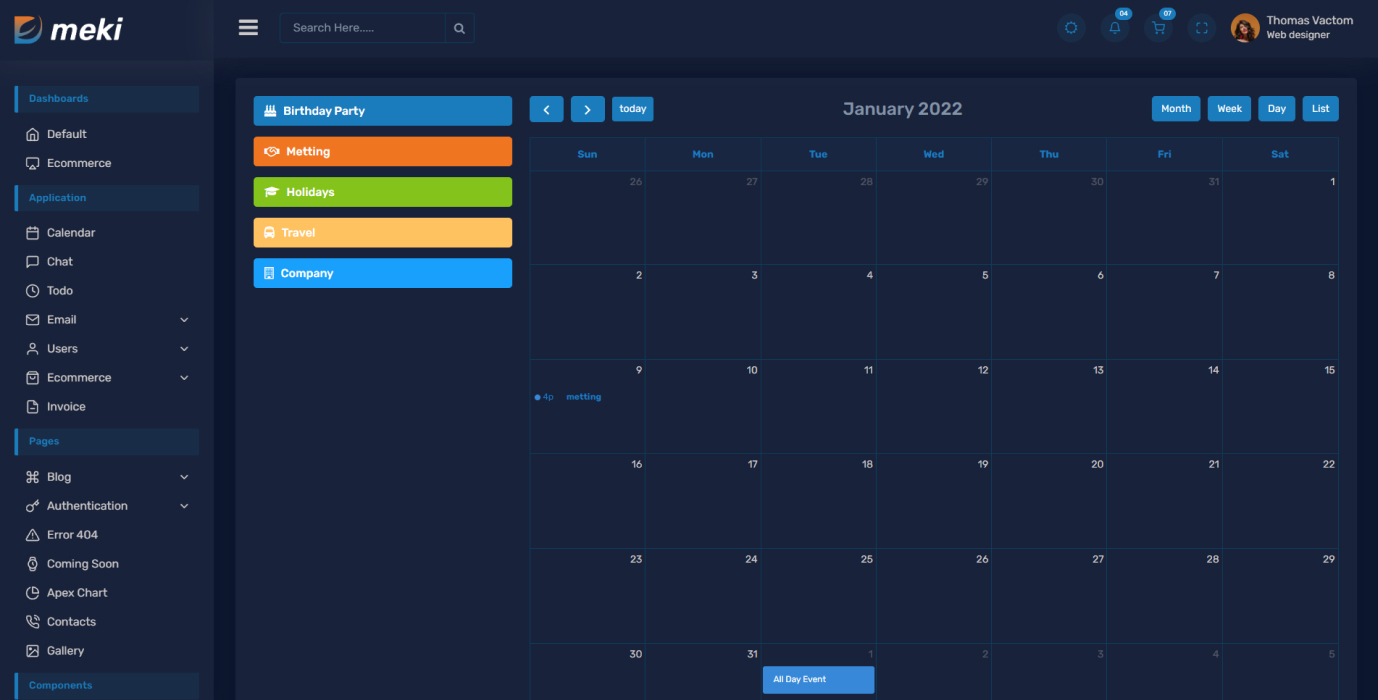
Task: Expand the Users dropdown
Action: pos(62,348)
